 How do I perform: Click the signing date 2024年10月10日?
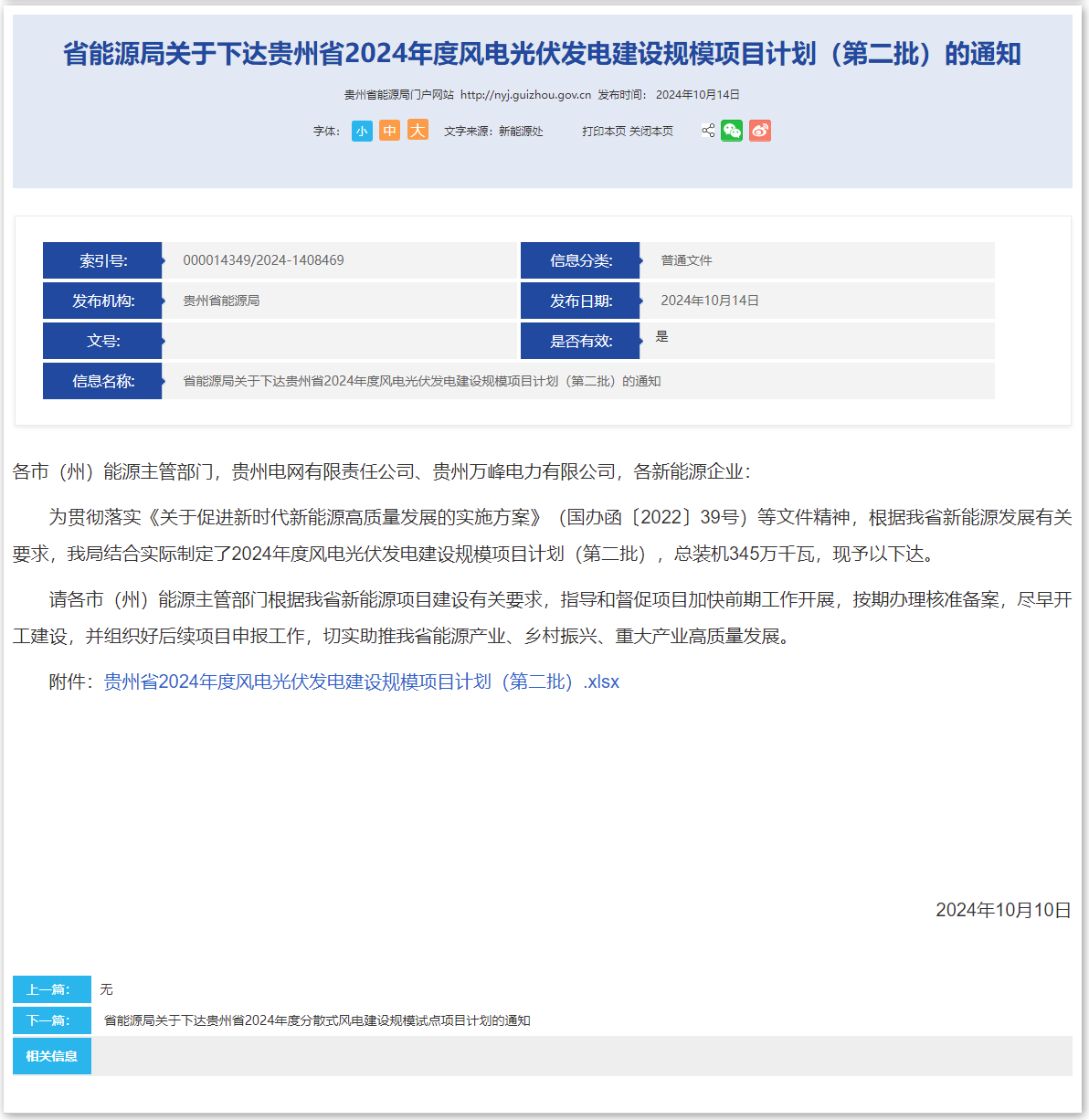coord(1003,910)
